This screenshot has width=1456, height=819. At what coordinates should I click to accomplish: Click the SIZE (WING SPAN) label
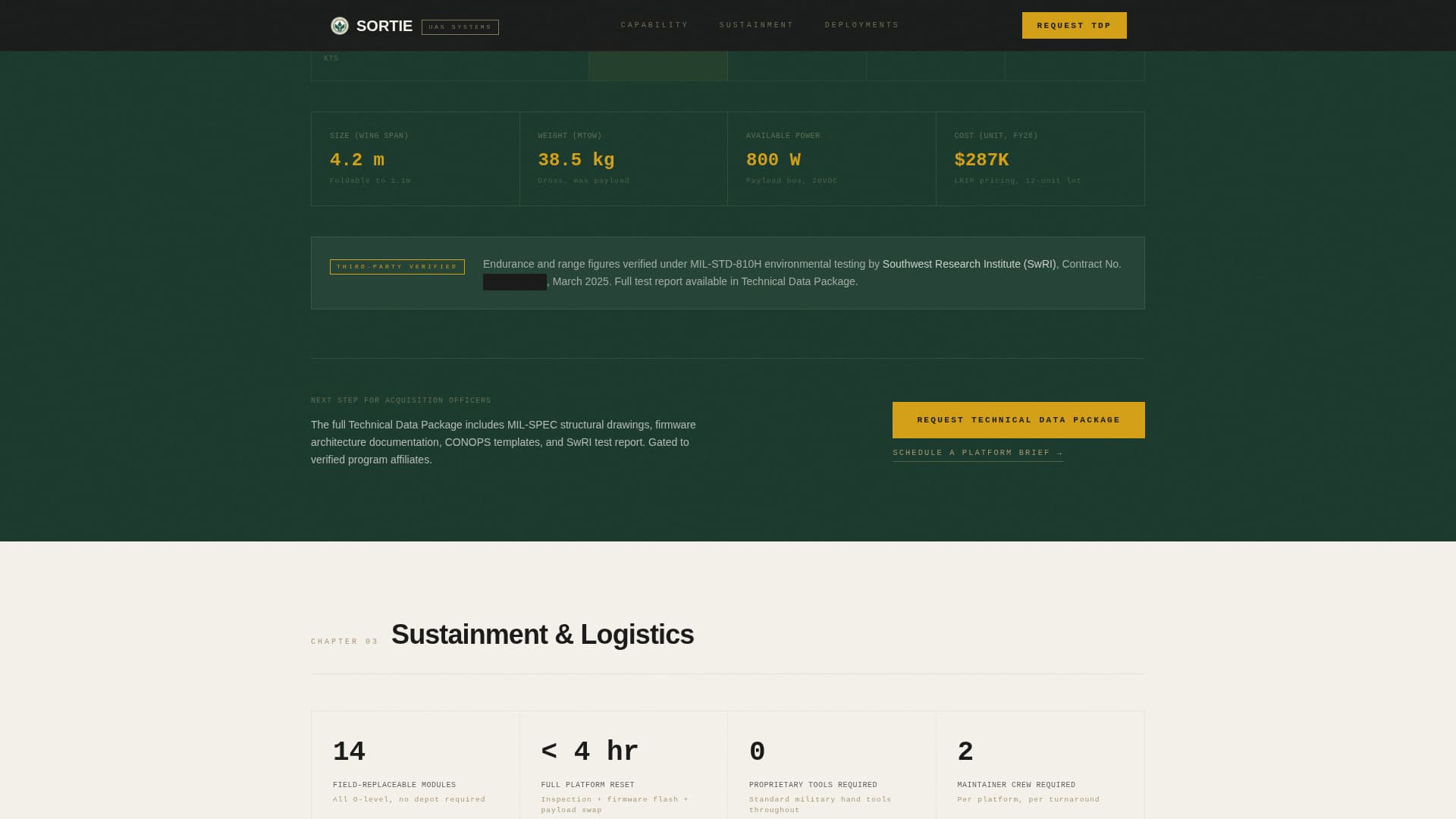tap(369, 136)
